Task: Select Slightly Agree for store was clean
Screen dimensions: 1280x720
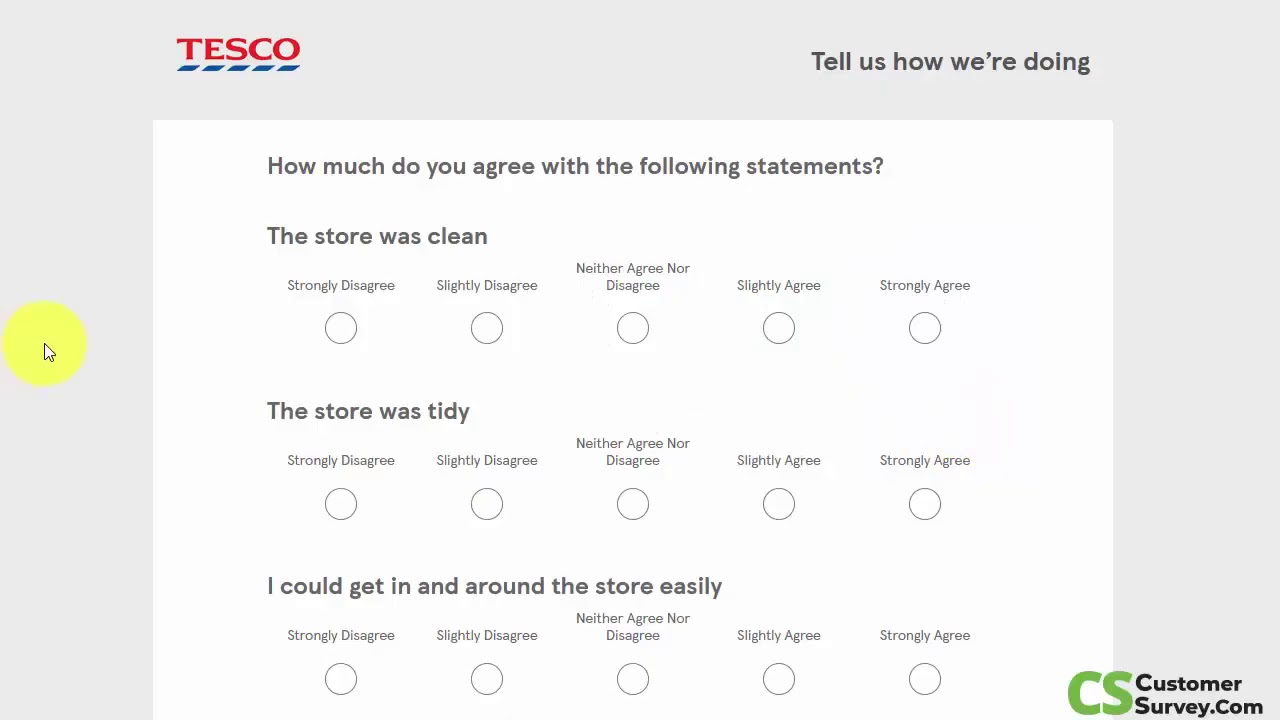Action: tap(779, 328)
